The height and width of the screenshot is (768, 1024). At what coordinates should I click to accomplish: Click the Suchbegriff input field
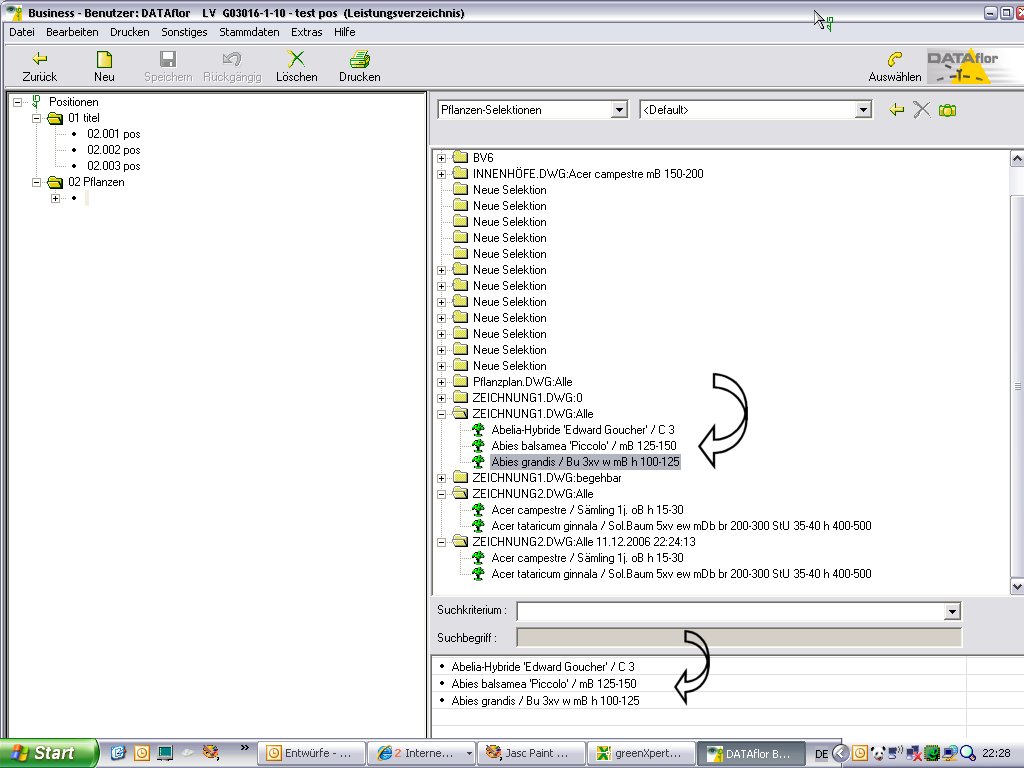point(739,637)
